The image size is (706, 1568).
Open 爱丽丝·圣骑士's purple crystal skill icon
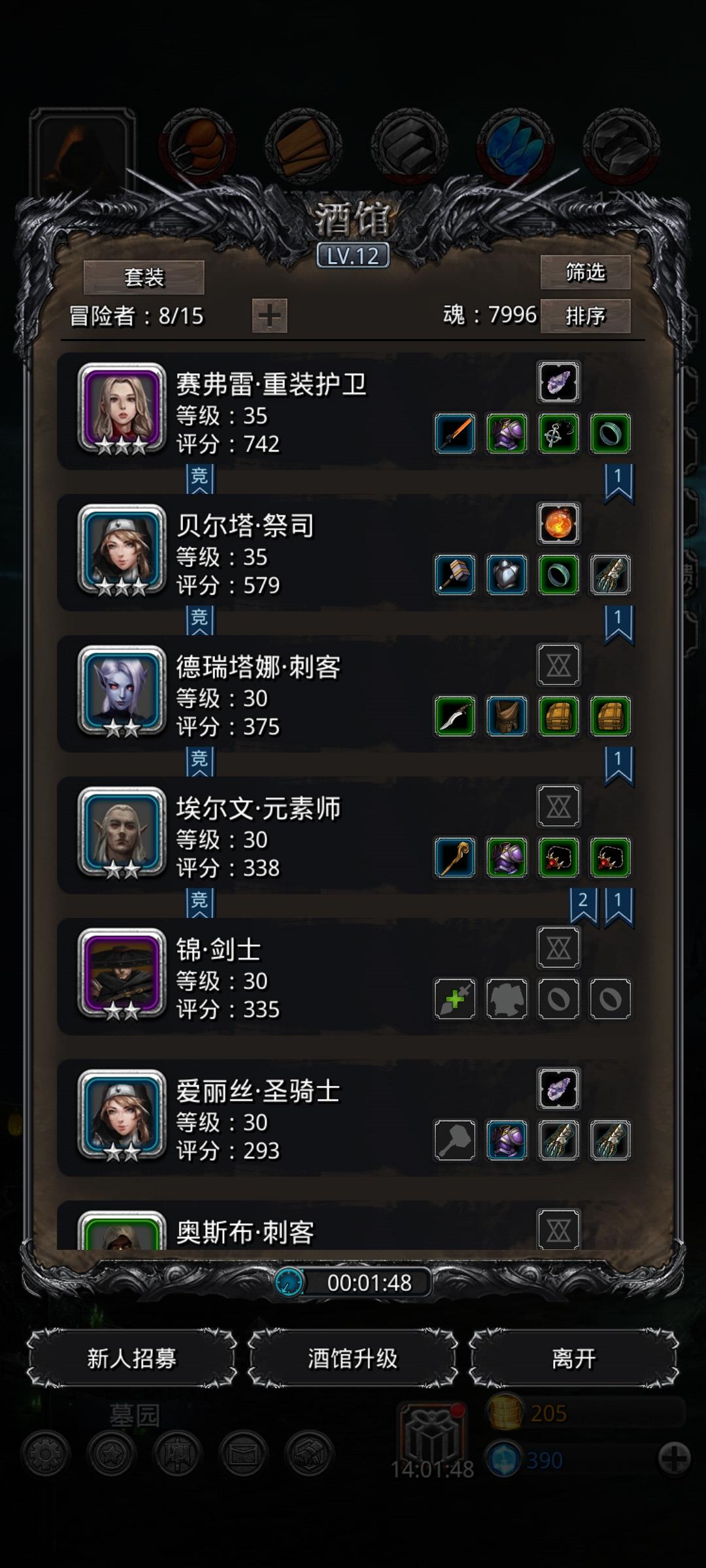[558, 1088]
